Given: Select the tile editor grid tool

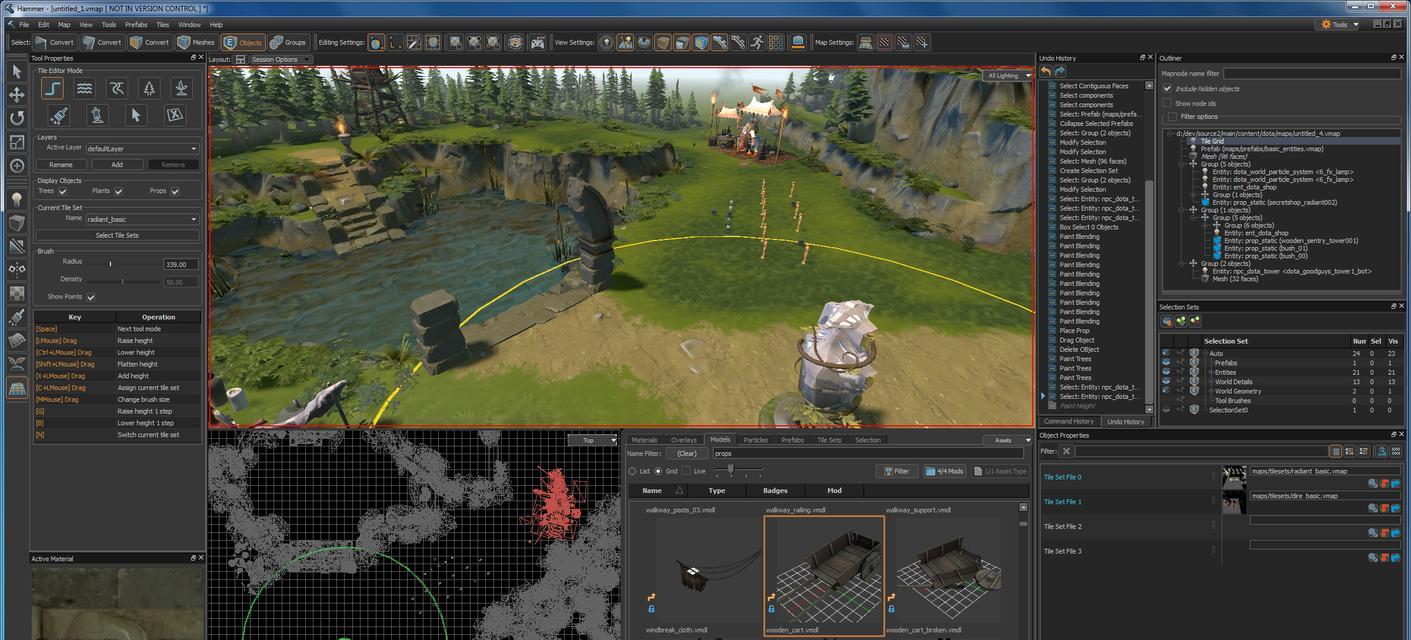Looking at the screenshot, I should click(17, 389).
